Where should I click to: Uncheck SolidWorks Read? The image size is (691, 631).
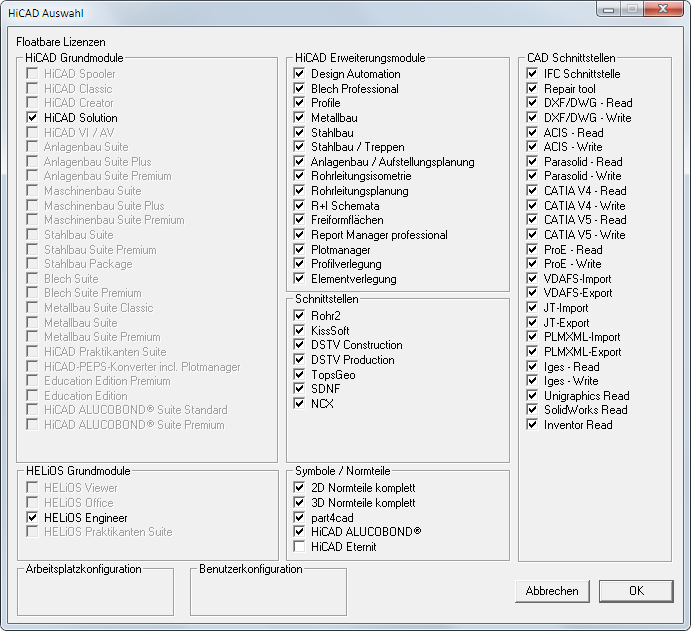[532, 410]
